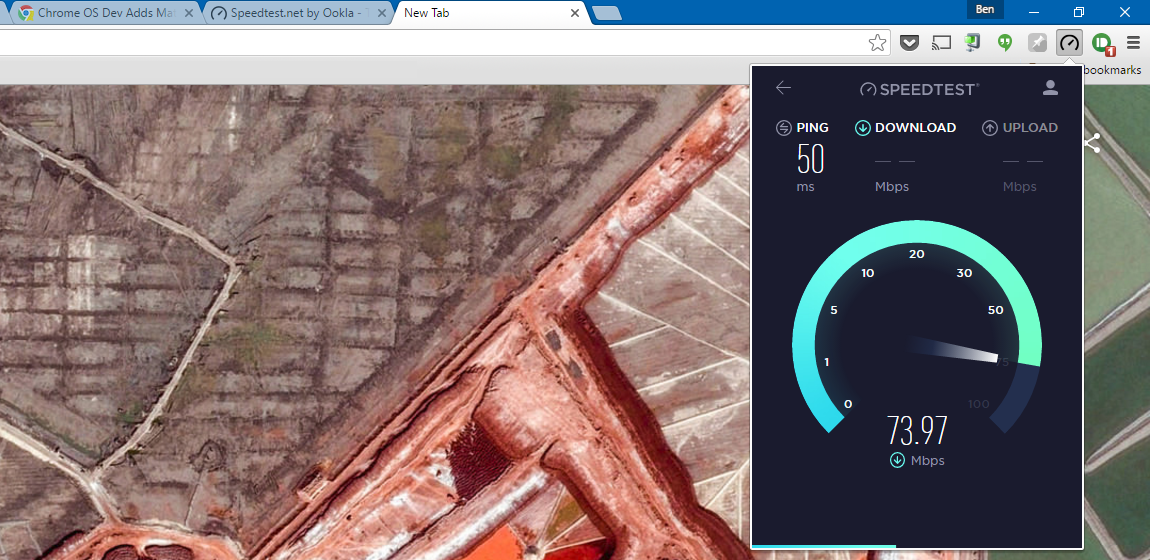
Task: Click the Speedtest extension toolbar icon
Action: click(x=1070, y=43)
